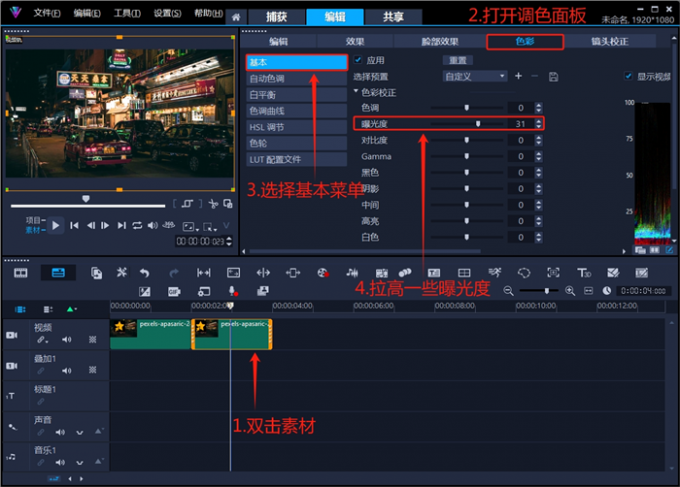Mute the 叠加1 track audio

pyautogui.click(x=66, y=370)
